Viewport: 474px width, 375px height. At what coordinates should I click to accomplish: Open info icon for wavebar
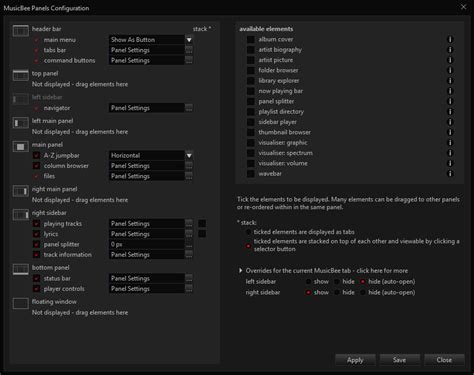tap(450, 174)
